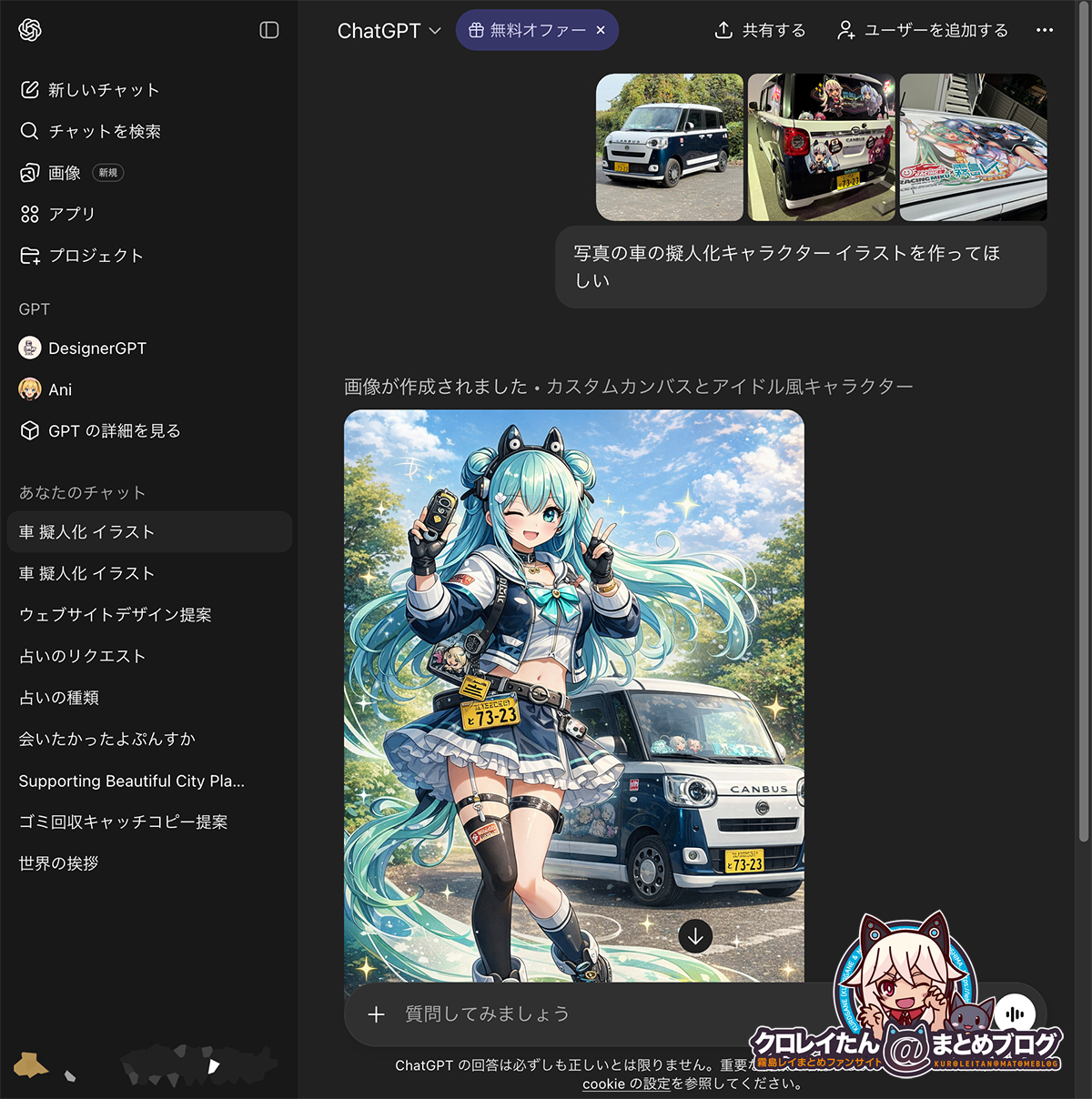Image resolution: width=1092 pixels, height=1099 pixels.
Task: Open the アプリ apps page
Action: [71, 214]
